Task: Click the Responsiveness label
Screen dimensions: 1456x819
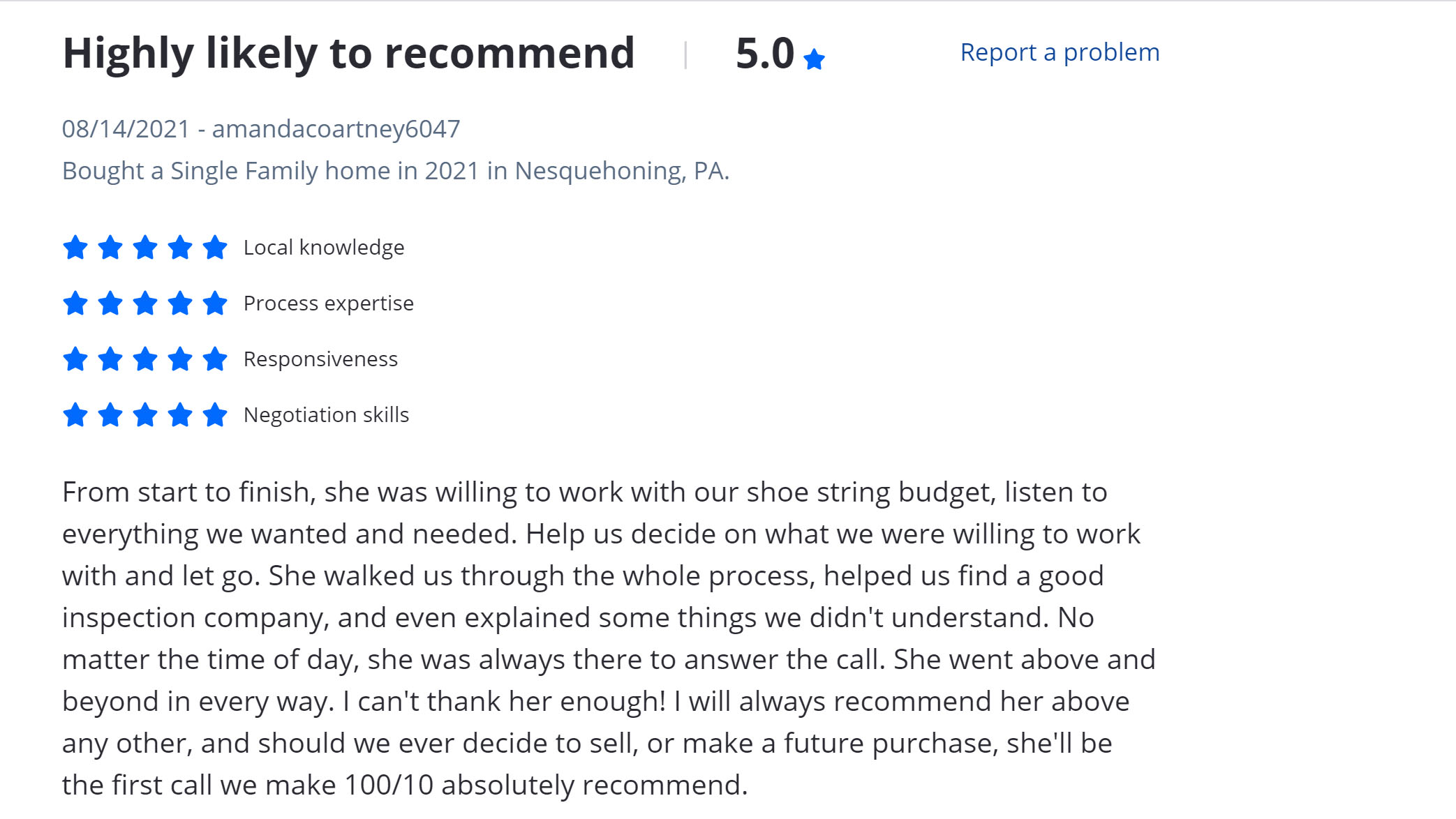Action: coord(320,359)
